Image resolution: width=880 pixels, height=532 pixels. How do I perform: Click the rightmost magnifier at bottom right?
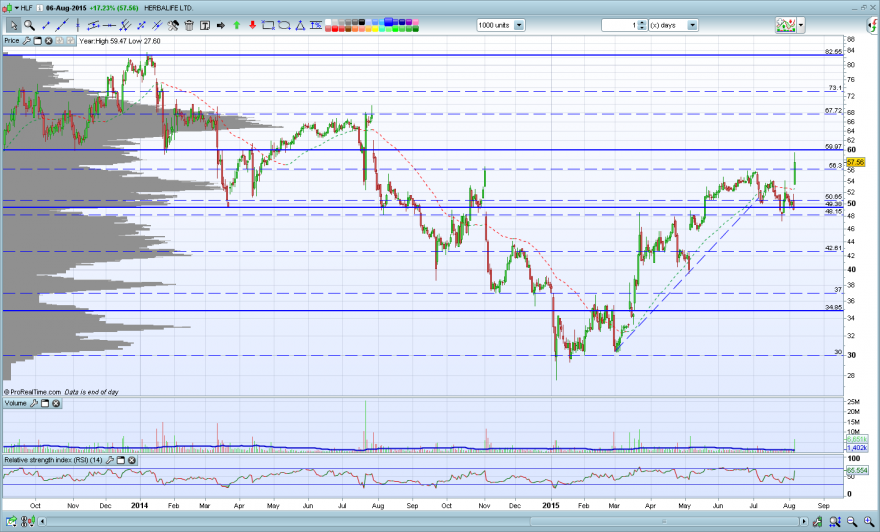click(869, 521)
